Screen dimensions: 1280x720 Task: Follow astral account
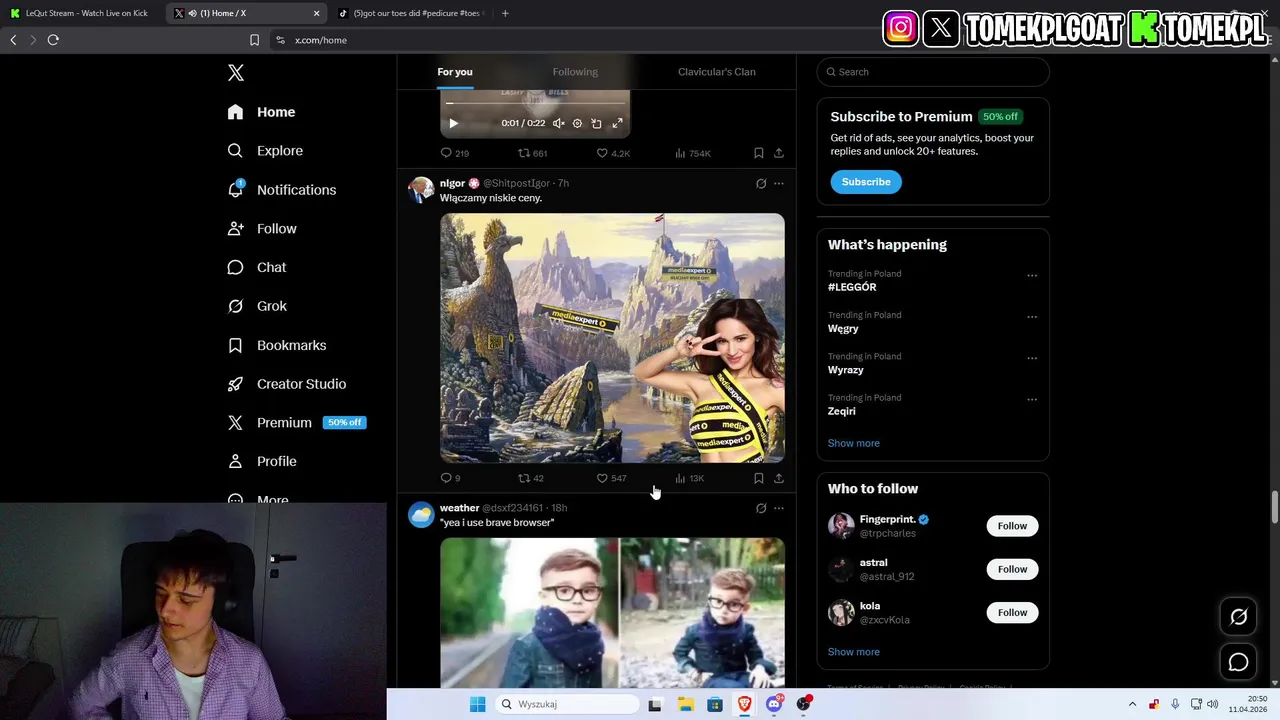pyautogui.click(x=1012, y=569)
